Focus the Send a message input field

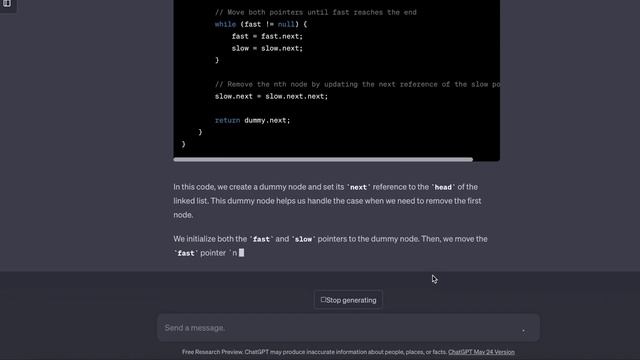point(348,328)
